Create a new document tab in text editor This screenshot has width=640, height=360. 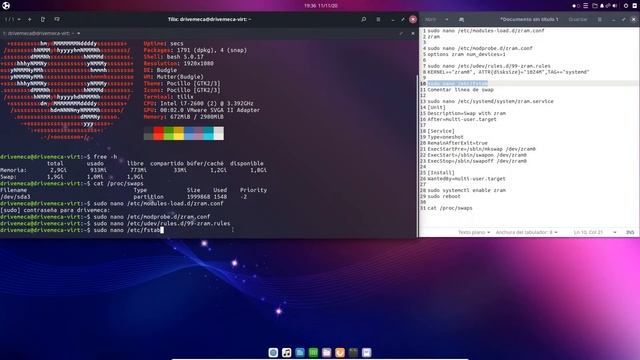click(x=461, y=19)
